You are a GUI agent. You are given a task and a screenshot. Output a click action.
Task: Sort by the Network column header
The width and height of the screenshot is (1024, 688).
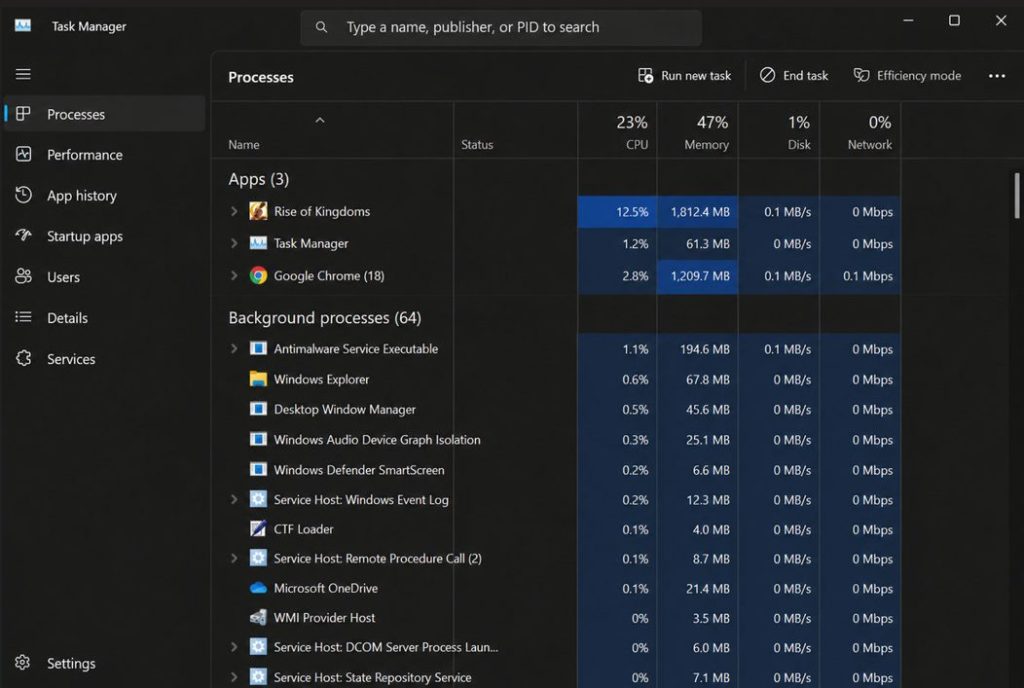[x=860, y=132]
